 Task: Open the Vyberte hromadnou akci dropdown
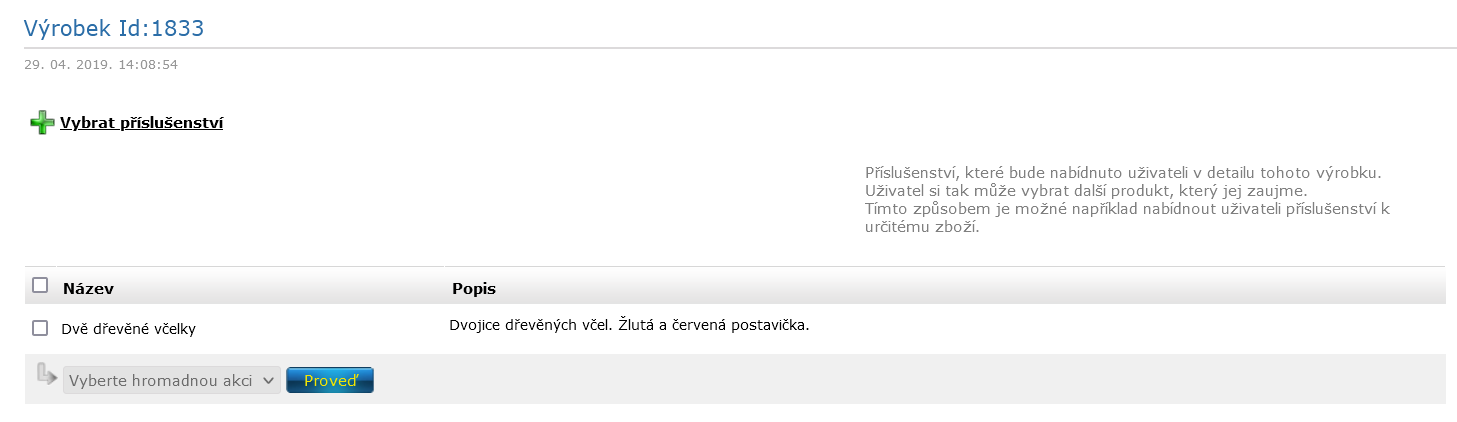click(x=171, y=380)
